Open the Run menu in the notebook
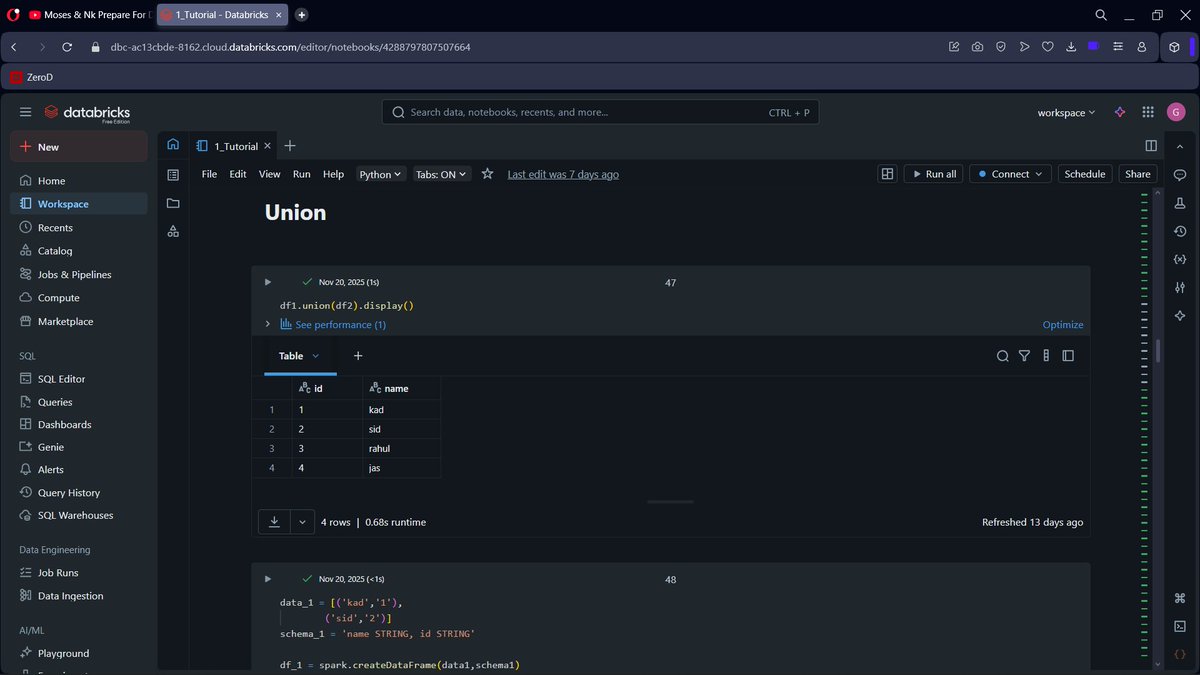This screenshot has width=1200, height=675. tap(301, 173)
